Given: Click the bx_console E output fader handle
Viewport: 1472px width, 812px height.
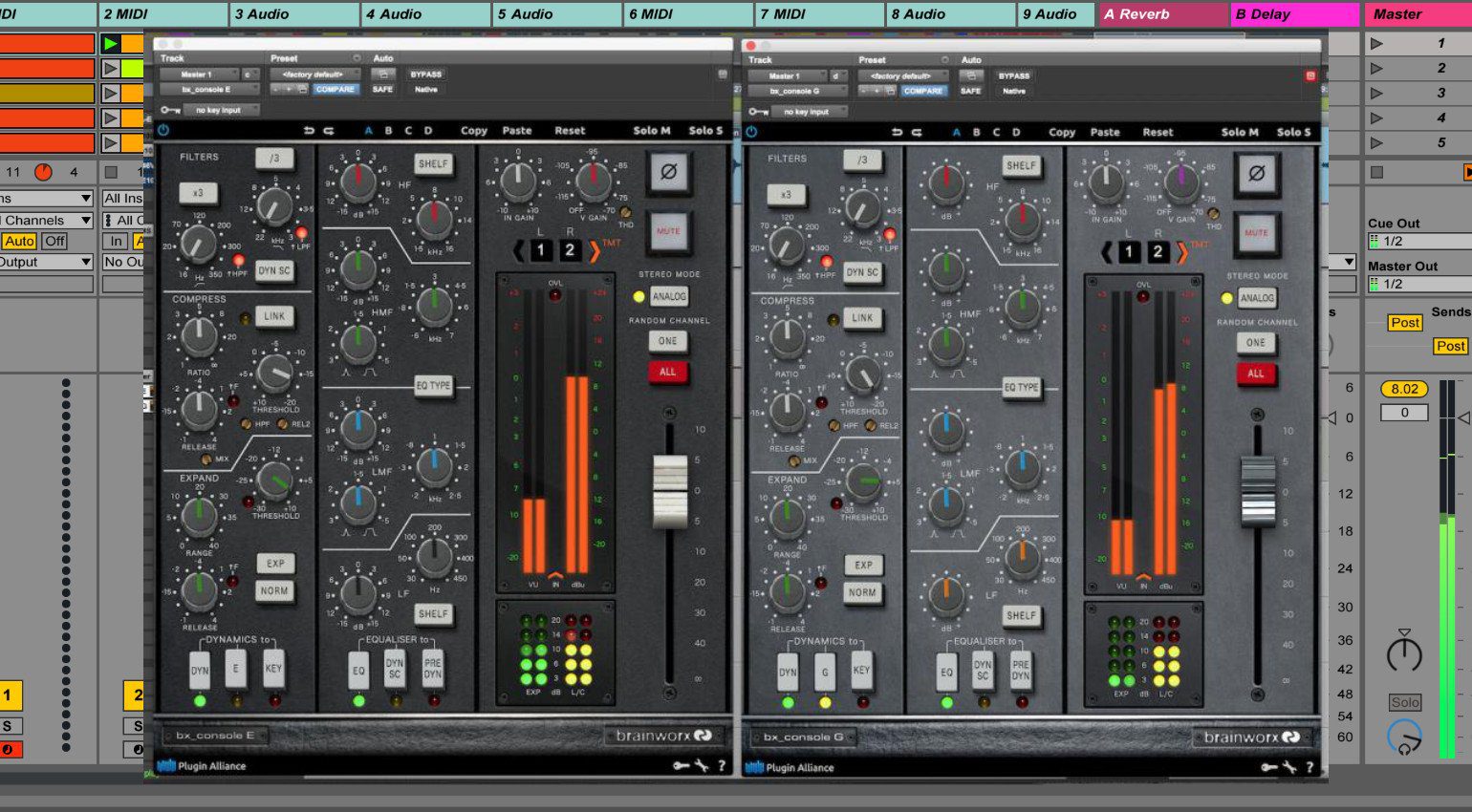Looking at the screenshot, I should [670, 492].
